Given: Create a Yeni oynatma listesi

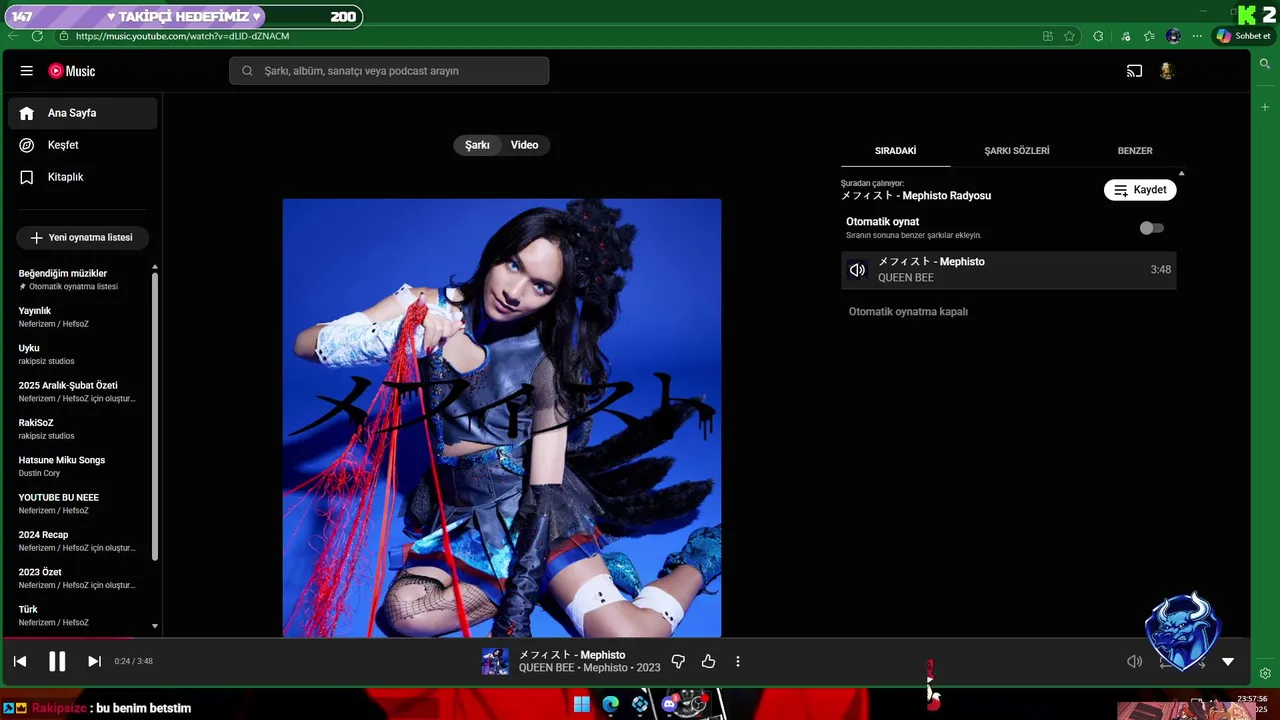Looking at the screenshot, I should [82, 238].
